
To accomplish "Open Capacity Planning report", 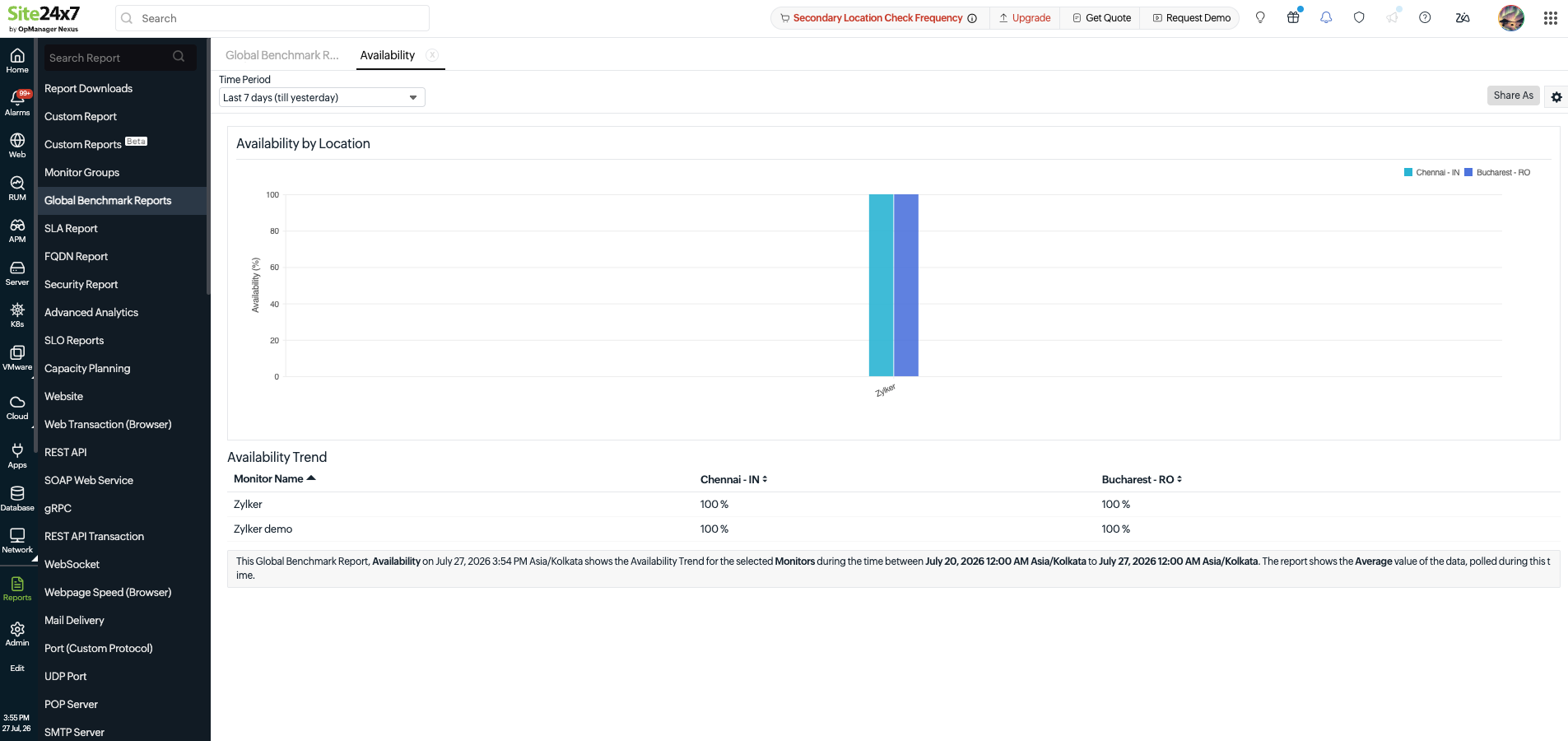I will [87, 368].
